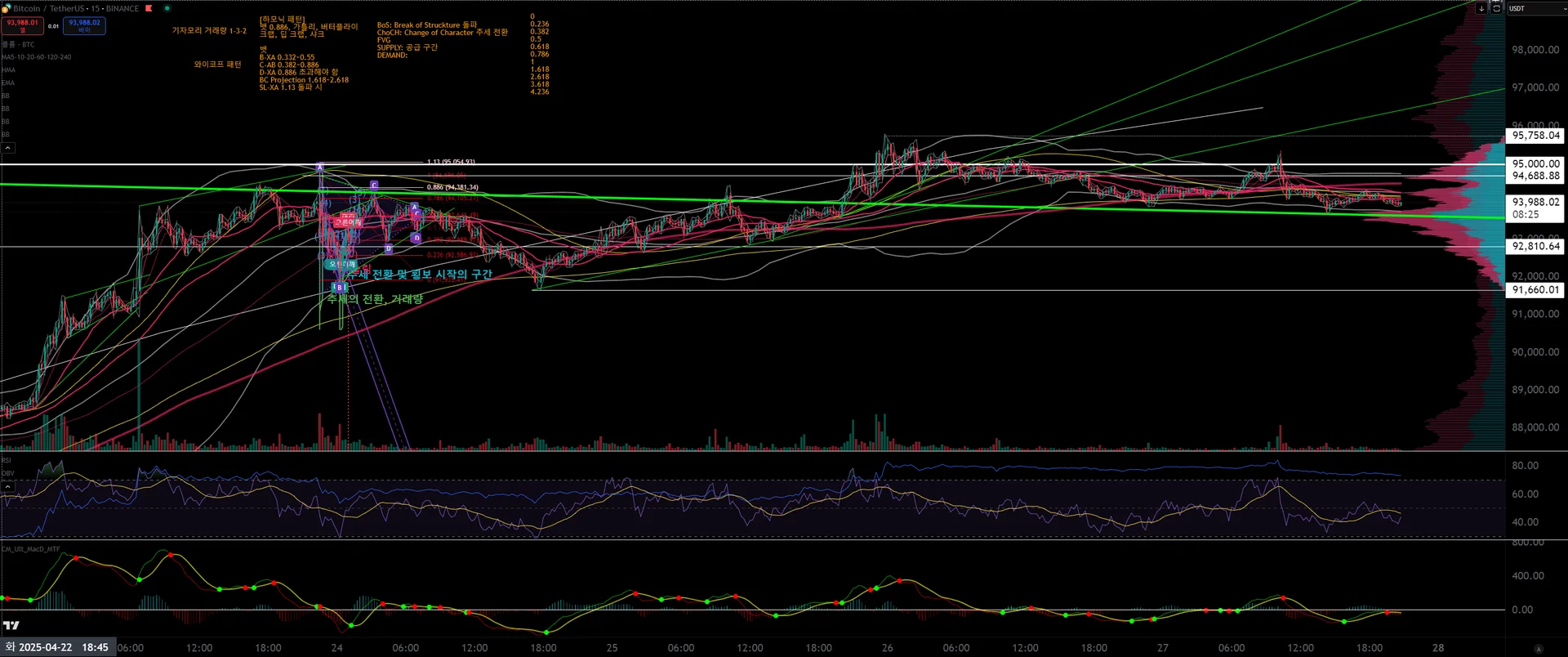1568x657 pixels.
Task: Click the Bitcoin symbol logo icon
Action: pyautogui.click(x=7, y=8)
